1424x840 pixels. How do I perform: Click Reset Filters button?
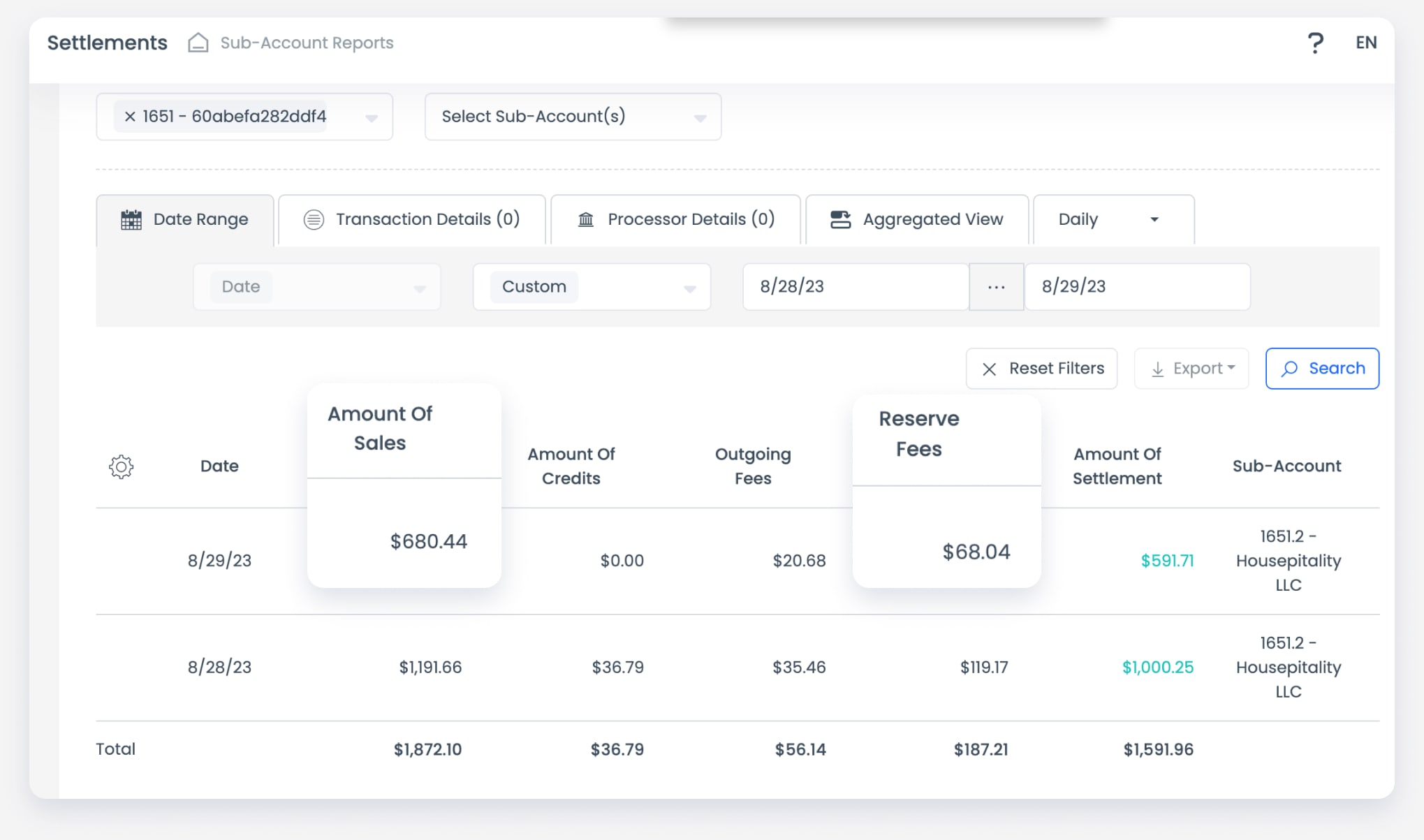(x=1041, y=369)
